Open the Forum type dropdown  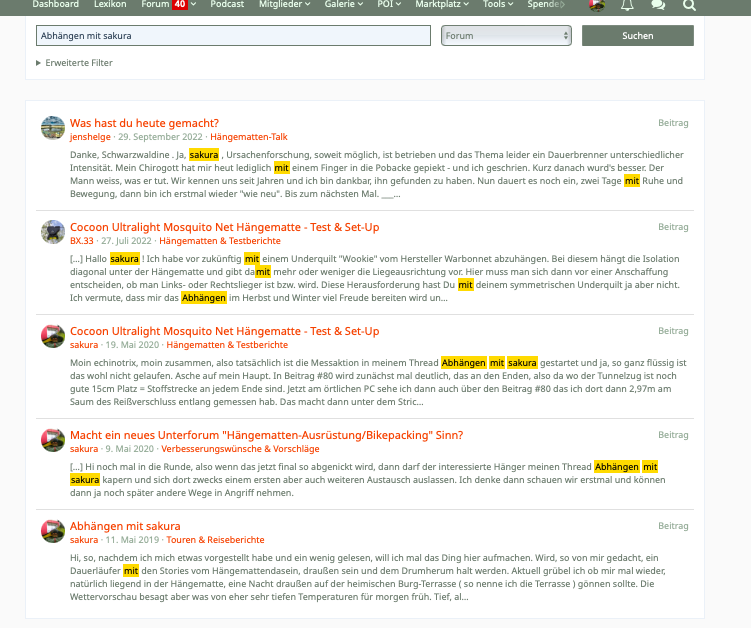pyautogui.click(x=506, y=36)
